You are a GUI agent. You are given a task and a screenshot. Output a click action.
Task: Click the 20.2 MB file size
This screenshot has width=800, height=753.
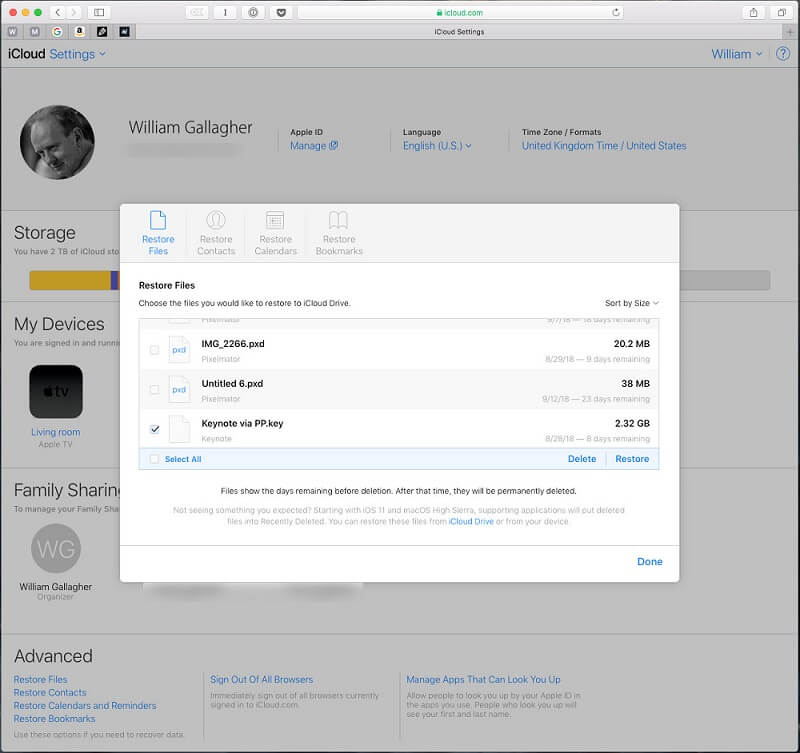coord(632,343)
